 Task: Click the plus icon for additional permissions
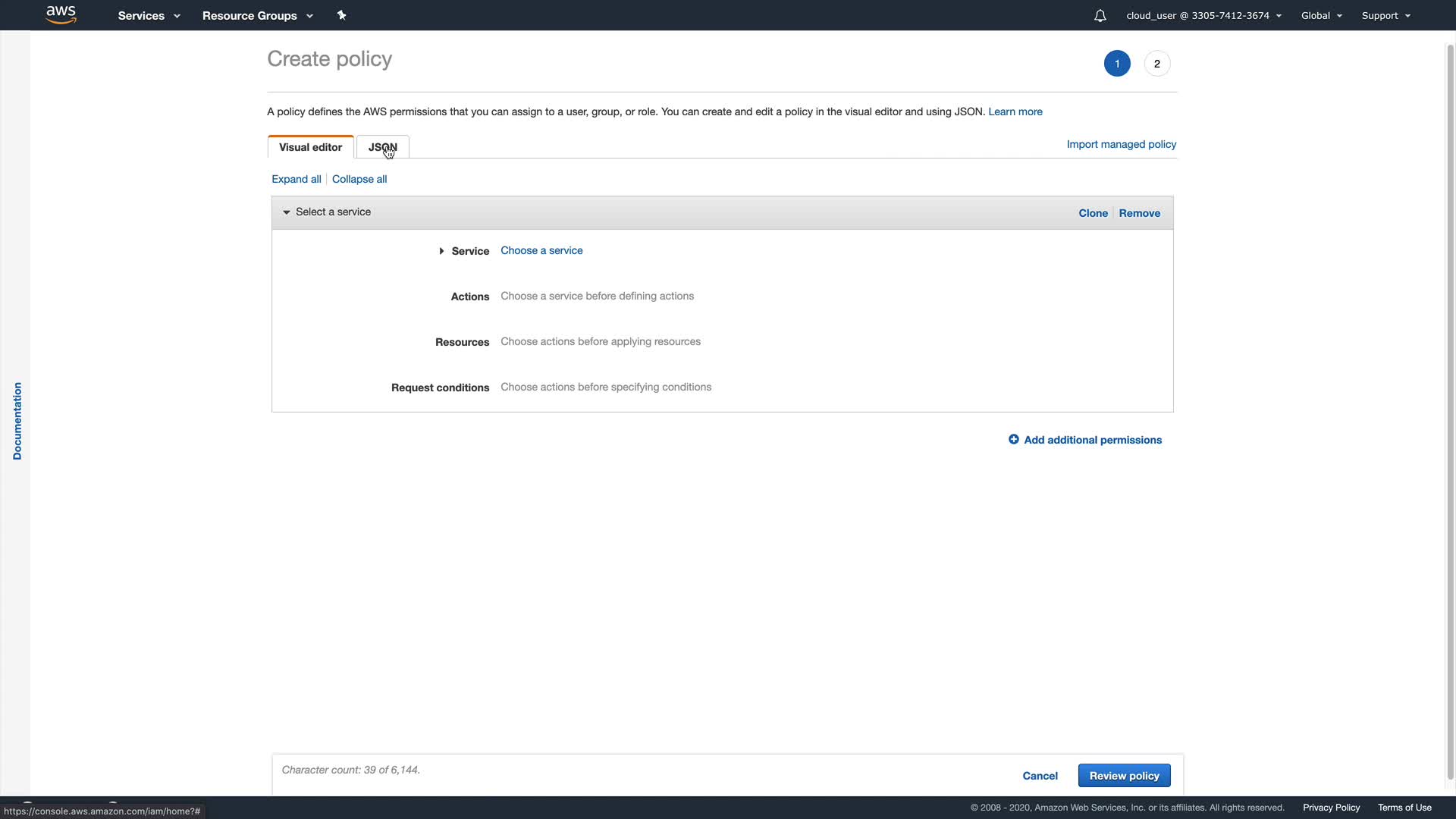point(1013,440)
